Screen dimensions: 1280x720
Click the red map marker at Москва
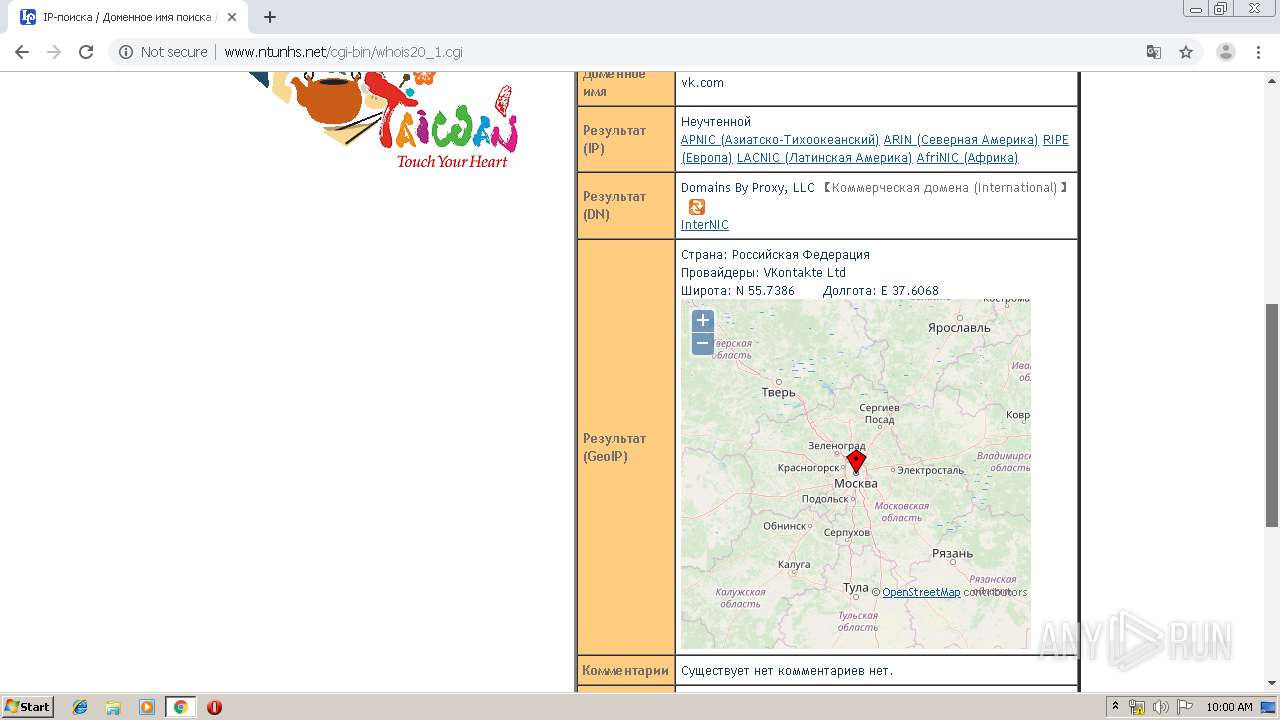(856, 461)
